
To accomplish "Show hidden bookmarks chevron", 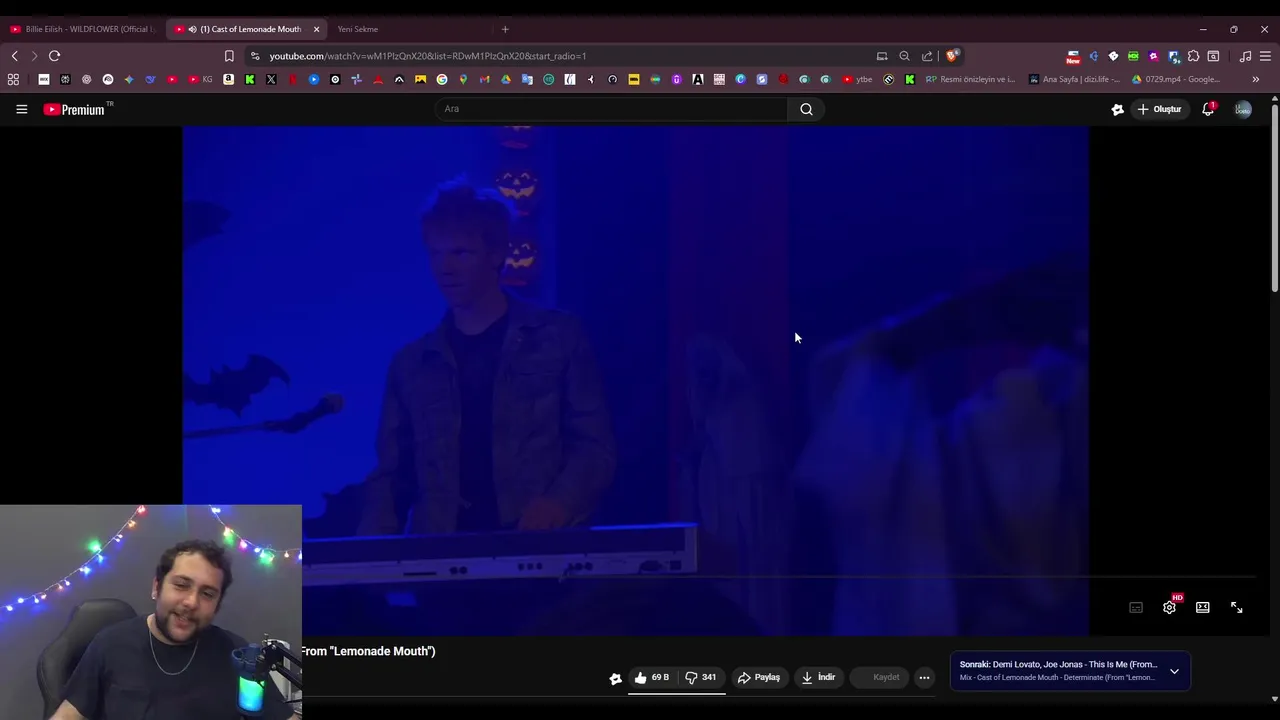I will click(1255, 79).
